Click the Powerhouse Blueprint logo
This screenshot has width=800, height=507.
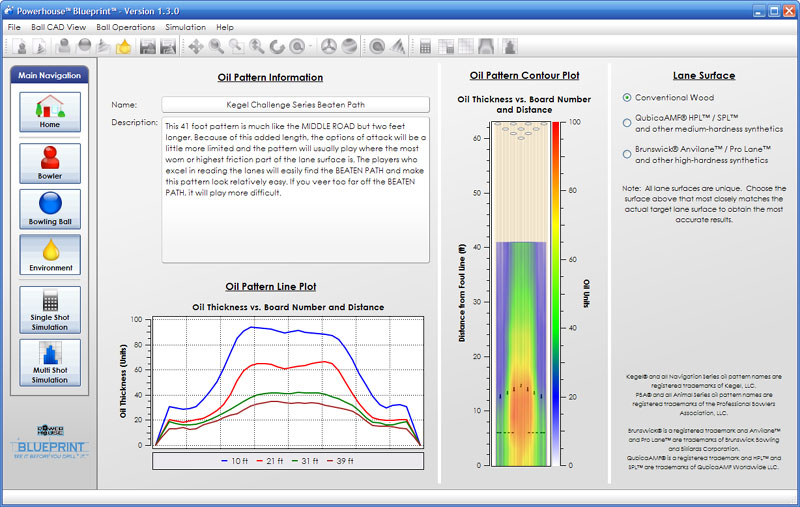(50, 442)
